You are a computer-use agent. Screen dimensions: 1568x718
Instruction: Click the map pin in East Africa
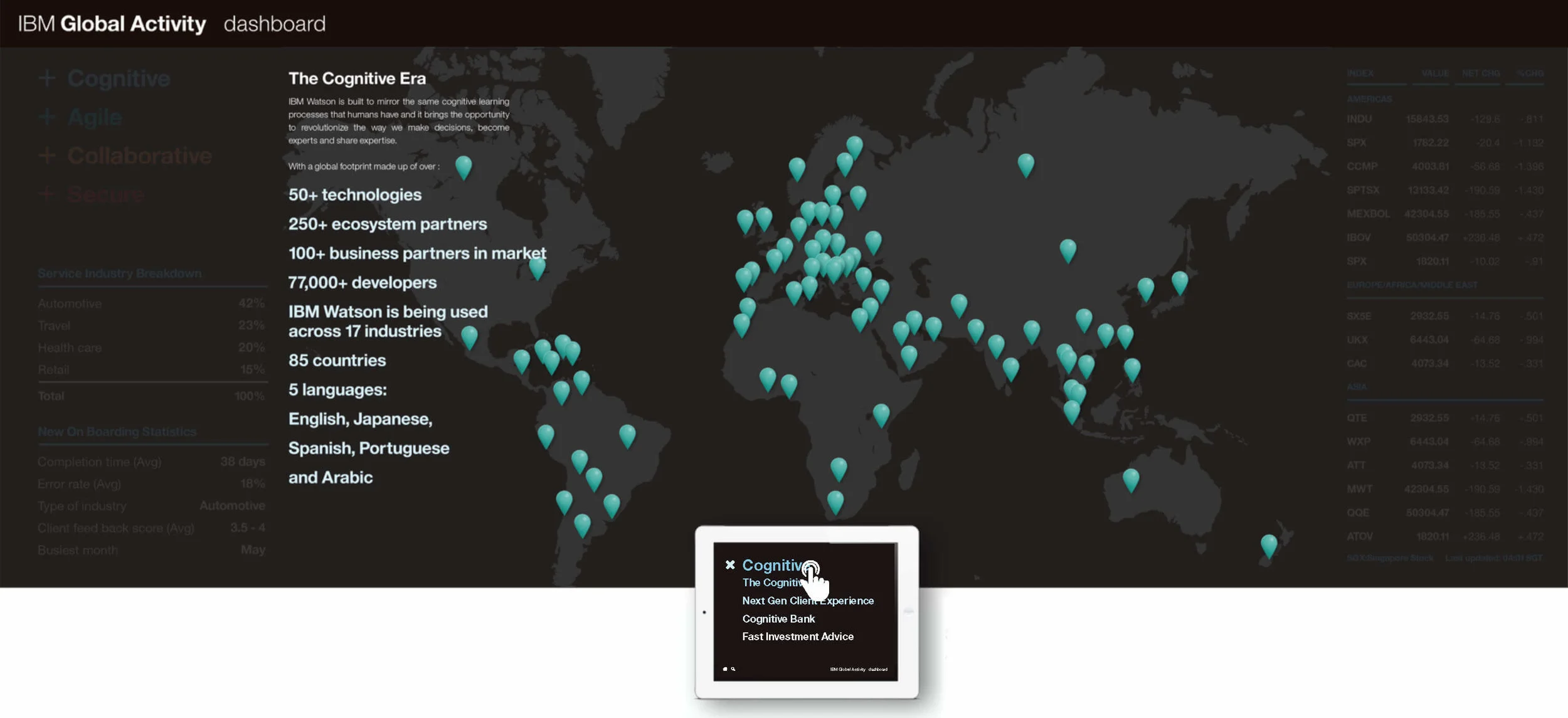(881, 413)
